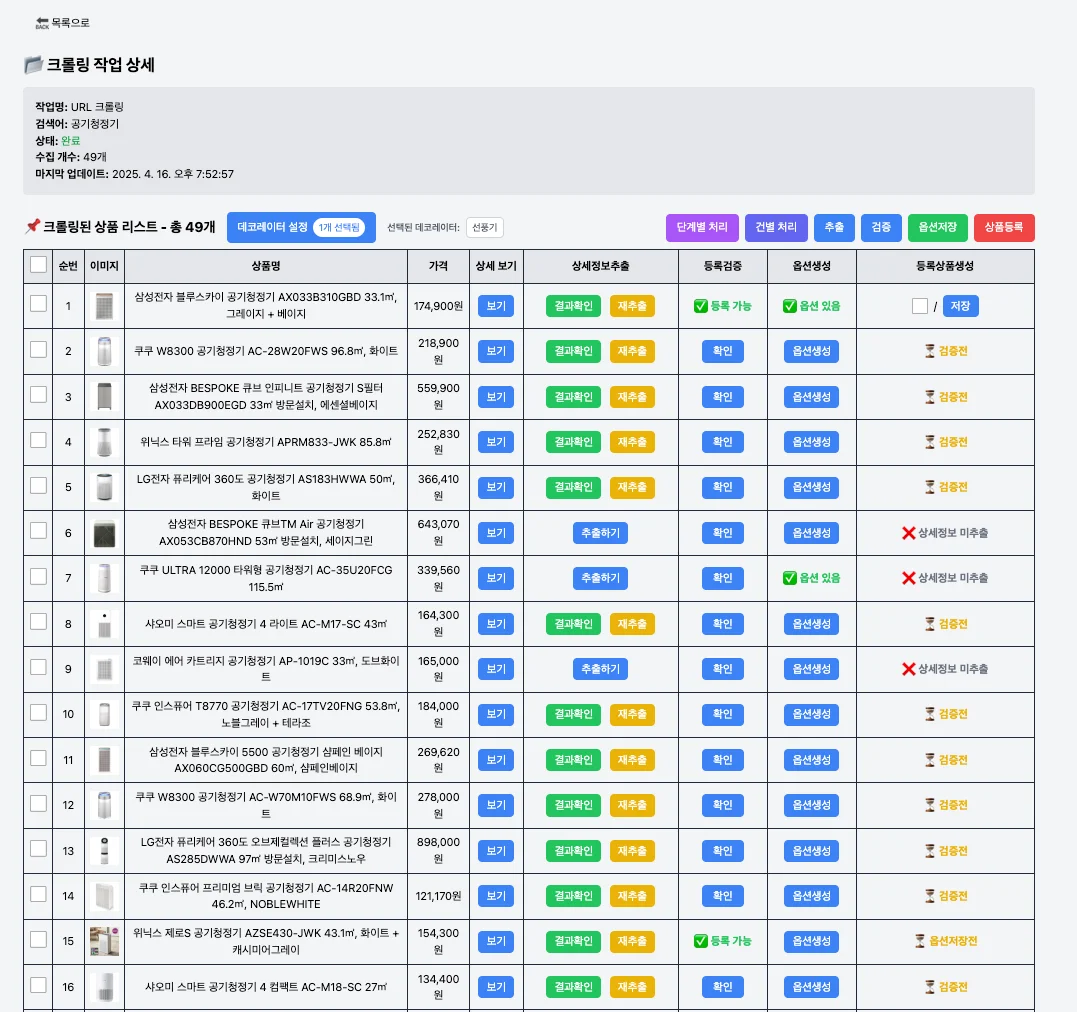Click 보기 for row 2 product

[x=496, y=351]
